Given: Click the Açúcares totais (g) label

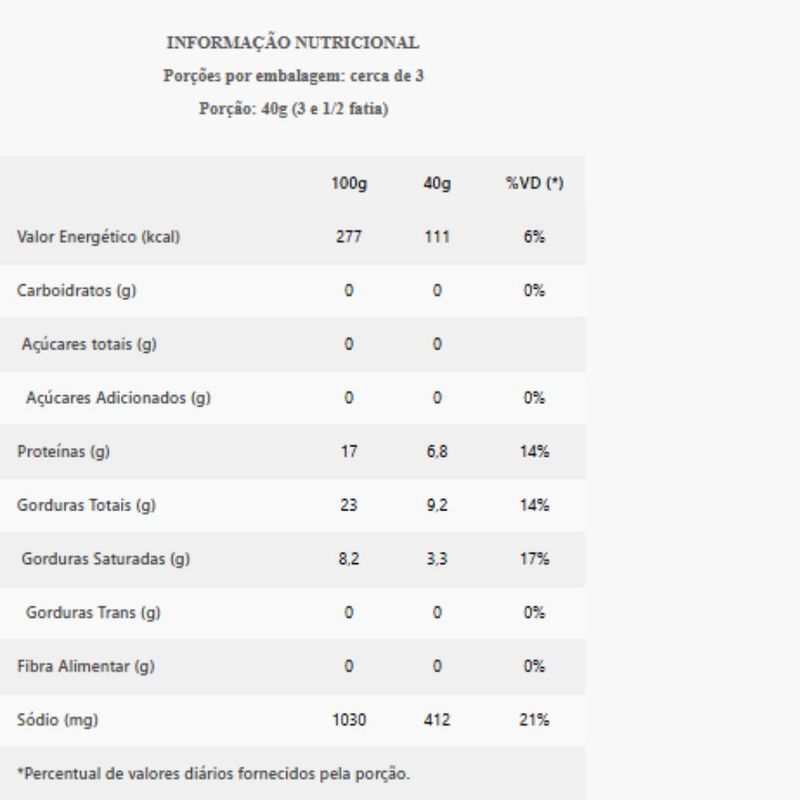Looking at the screenshot, I should tap(89, 344).
